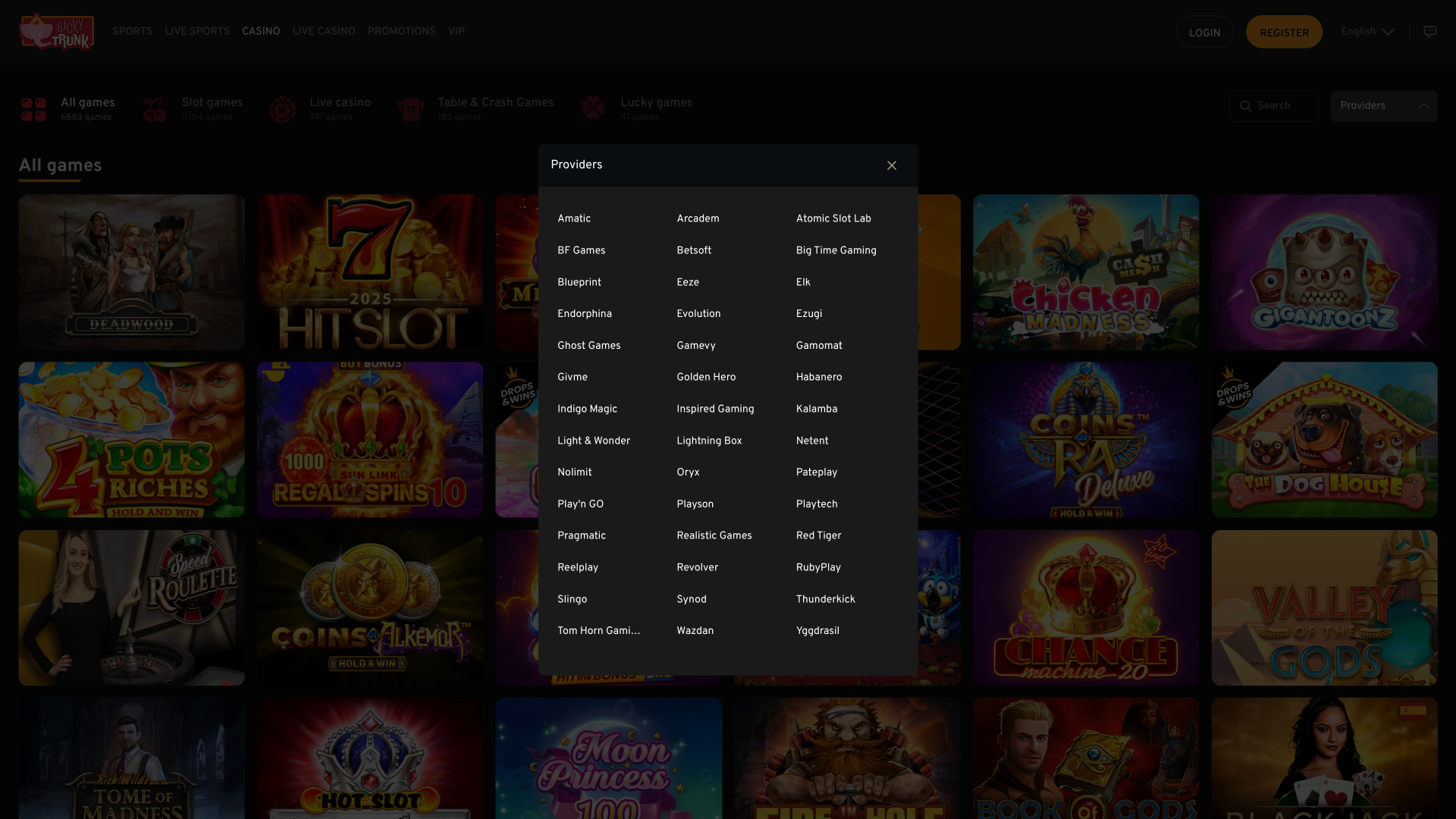
Task: Close the Providers dialog
Action: click(891, 165)
